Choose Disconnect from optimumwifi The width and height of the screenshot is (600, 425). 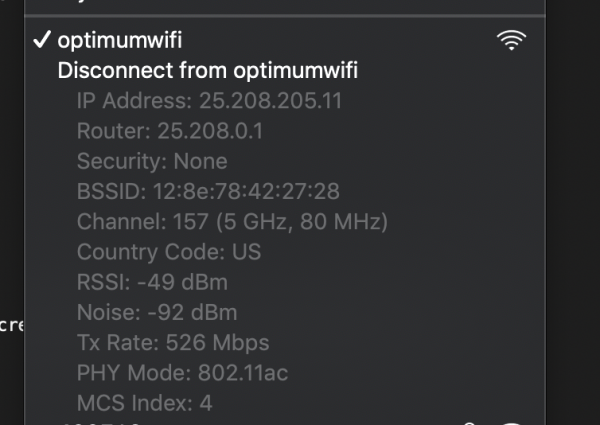[207, 70]
